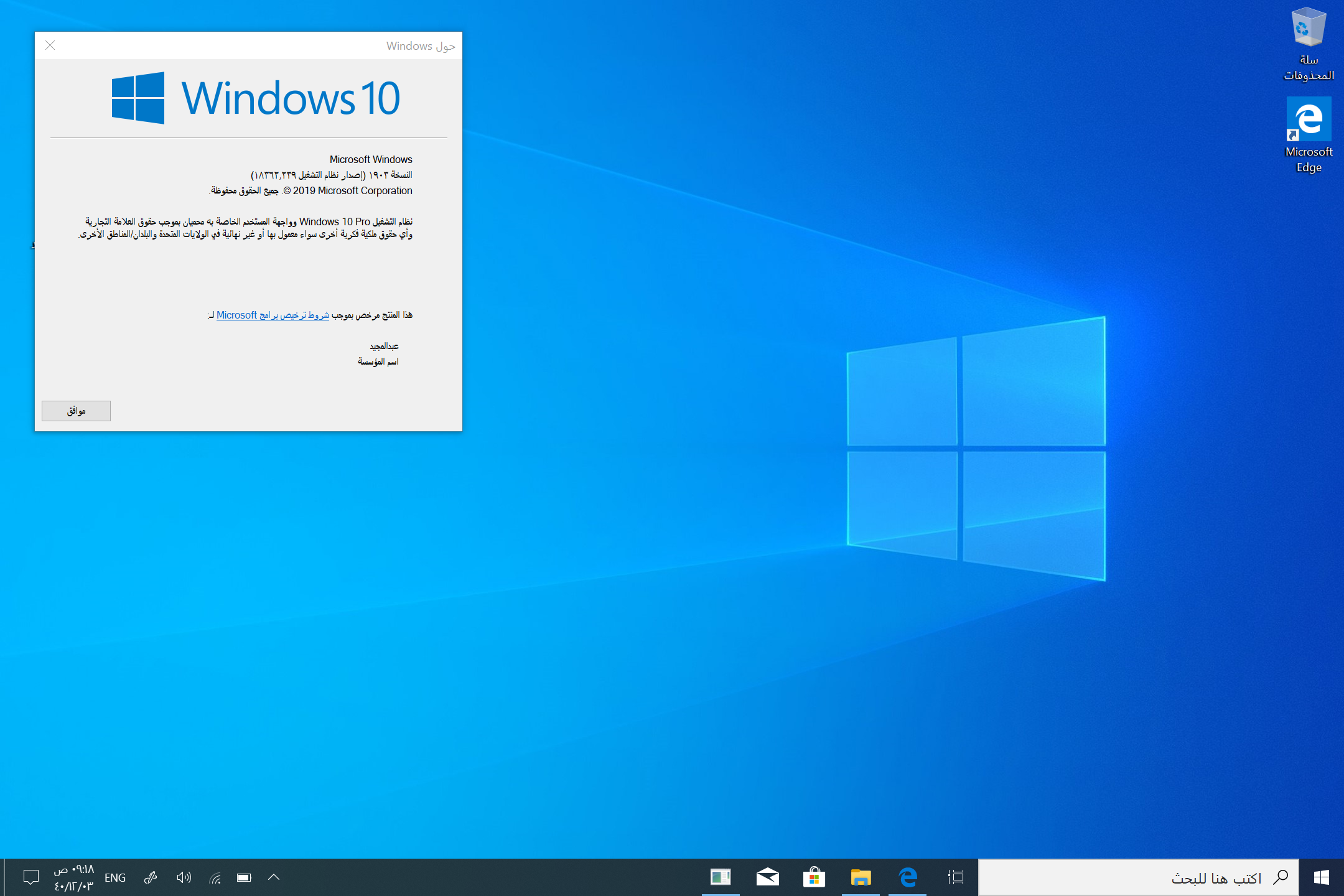Switch input language with ENG indicator

pos(115,877)
